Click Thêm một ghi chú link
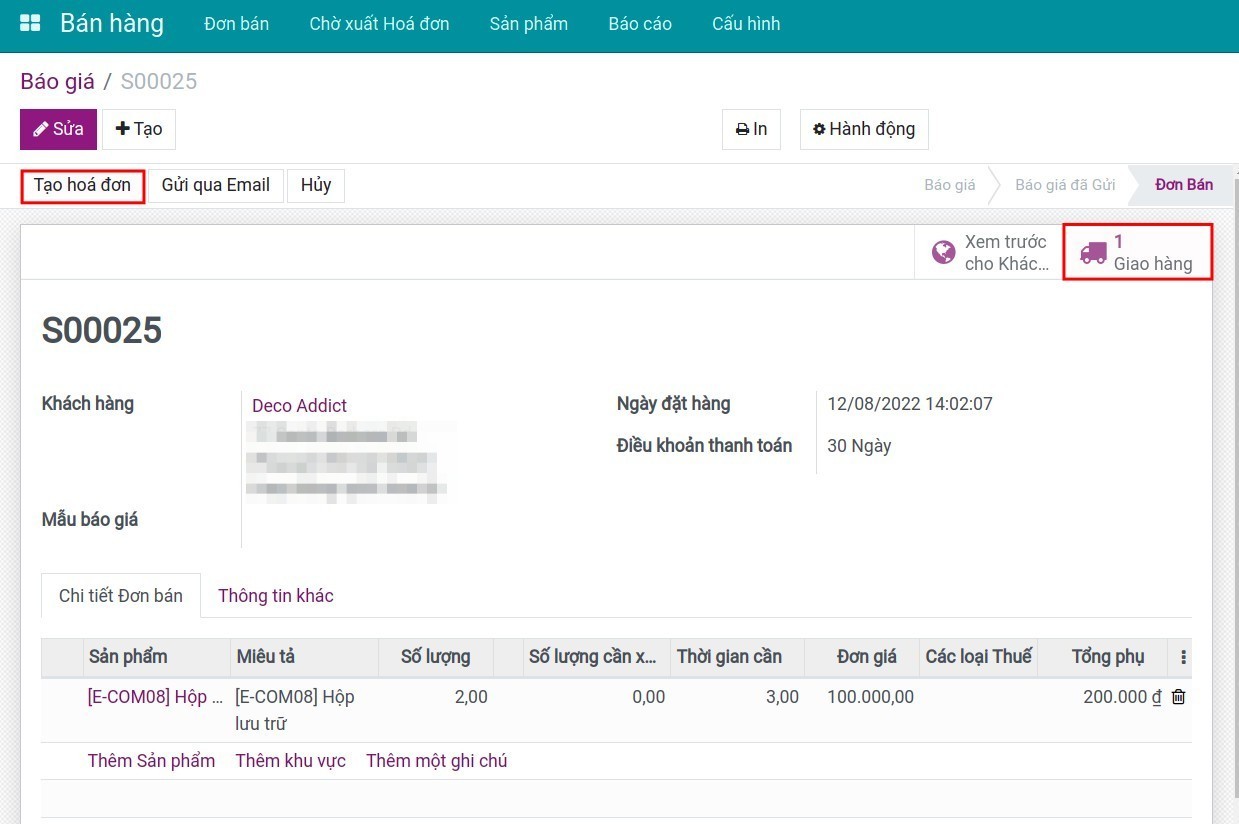 [437, 761]
